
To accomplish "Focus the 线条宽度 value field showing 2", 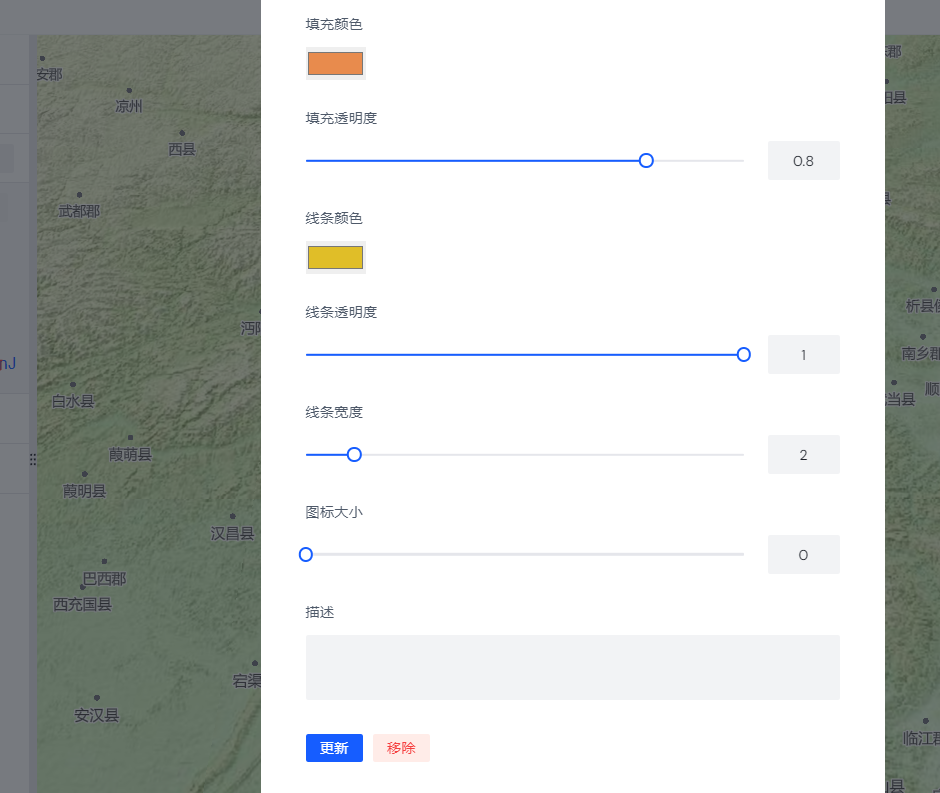I will point(803,454).
